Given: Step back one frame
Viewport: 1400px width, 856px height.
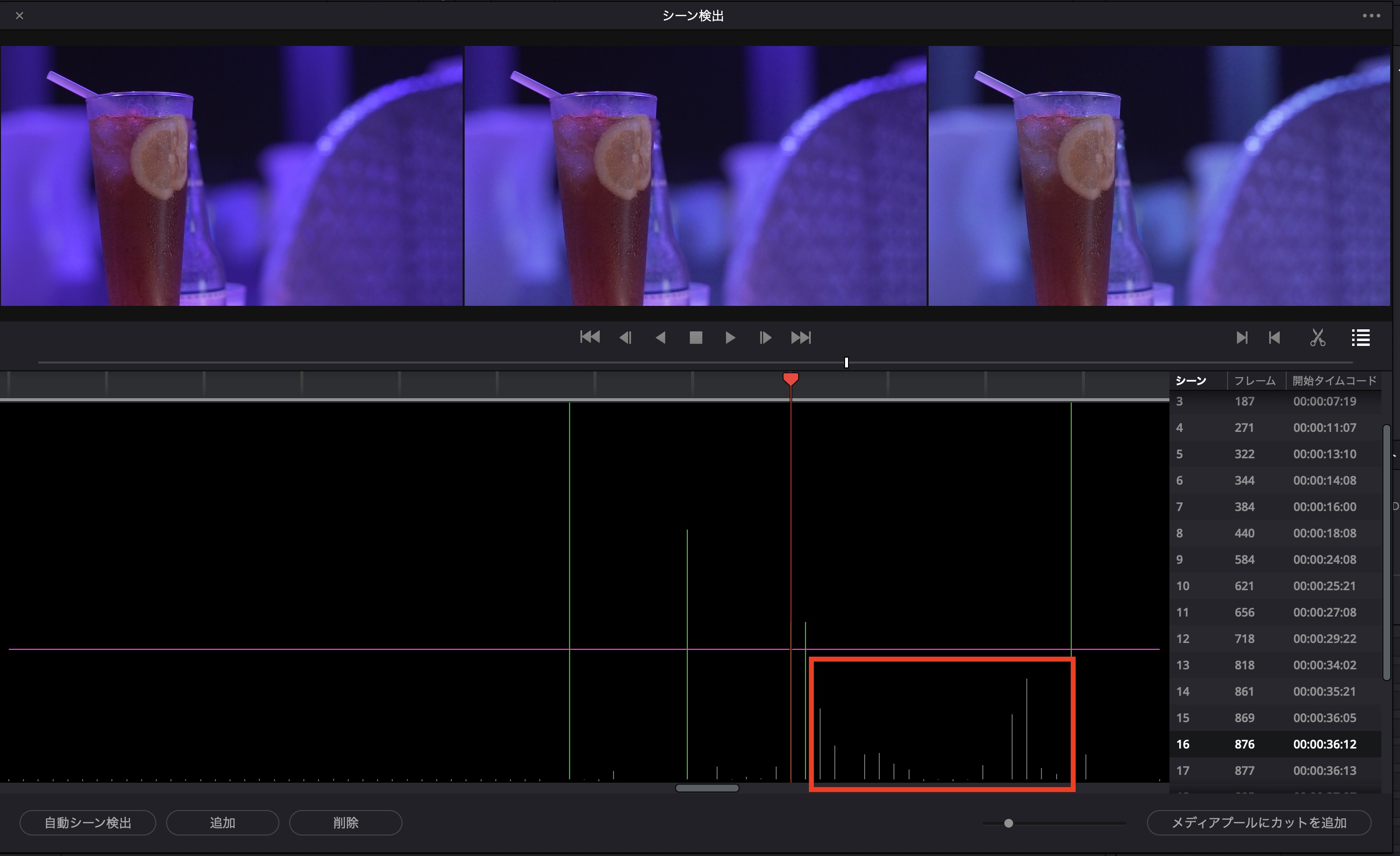Looking at the screenshot, I should point(625,338).
